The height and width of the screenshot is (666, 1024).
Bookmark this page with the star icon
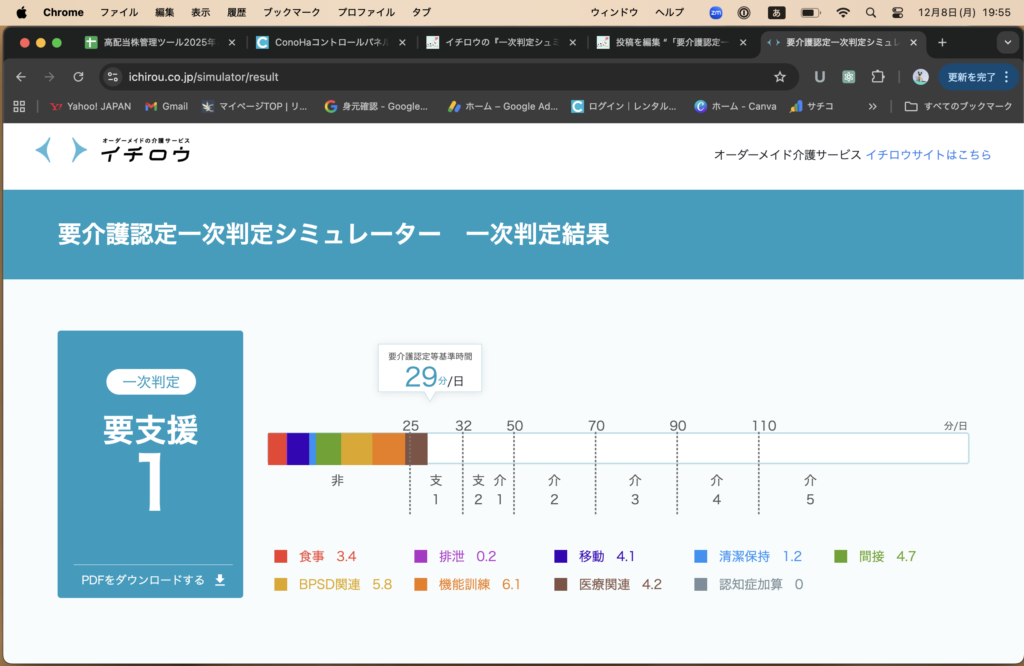point(780,77)
